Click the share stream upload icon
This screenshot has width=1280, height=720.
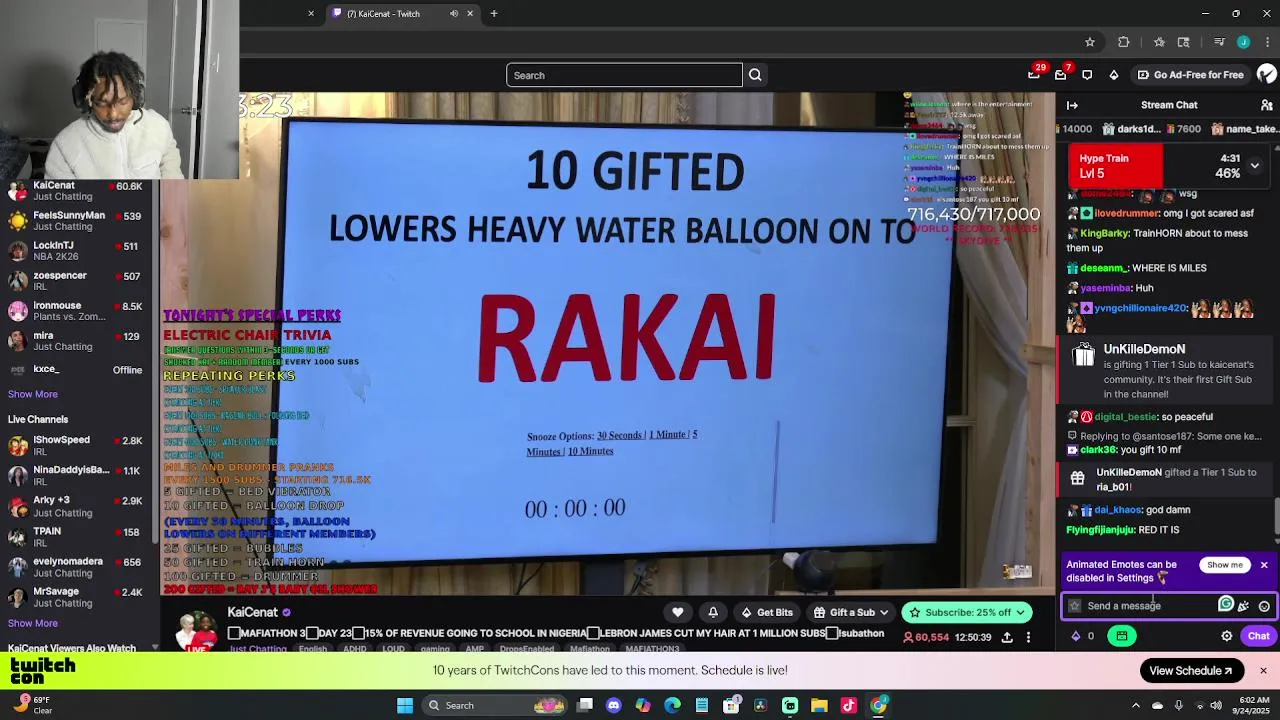(1007, 637)
